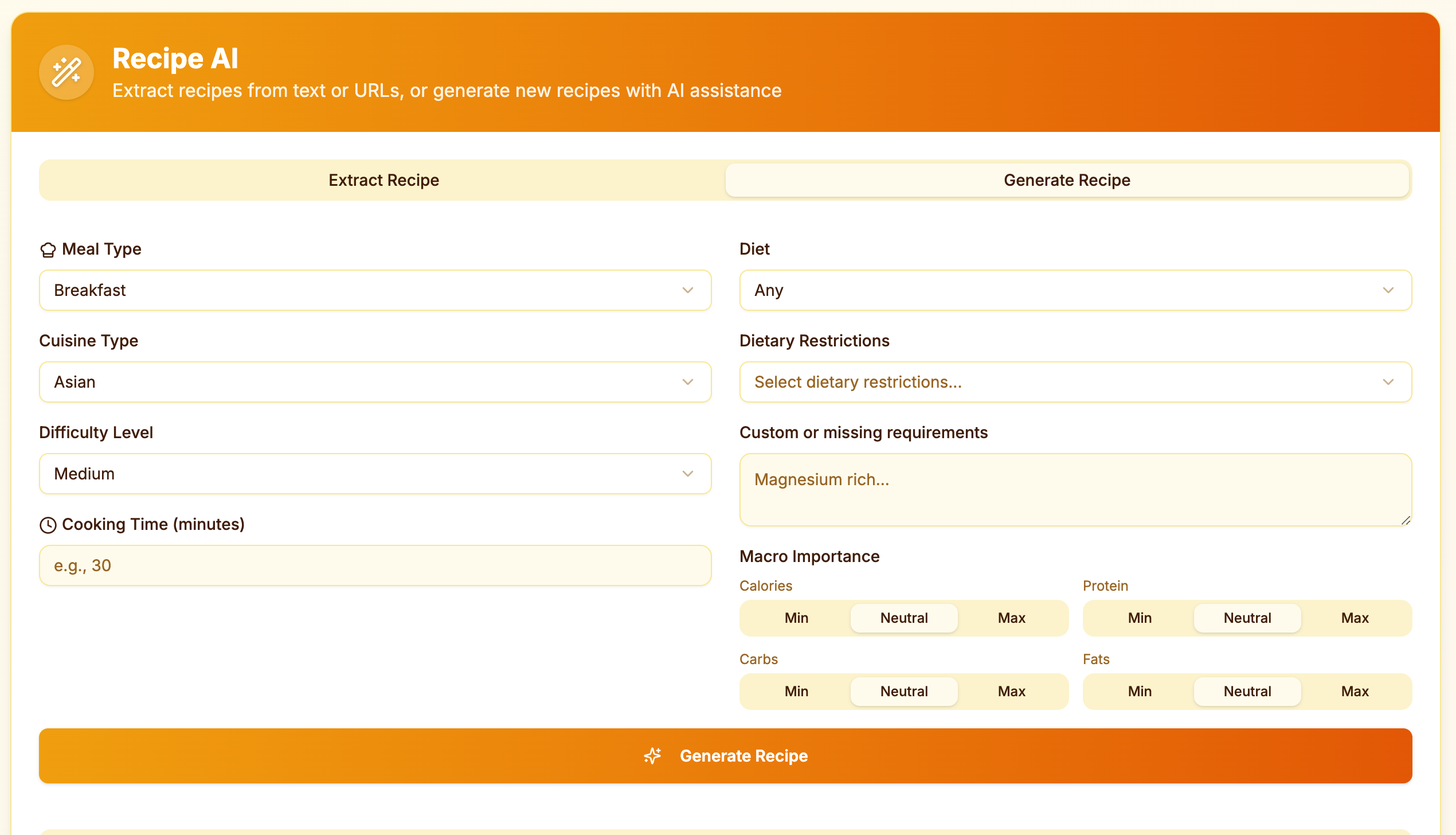Click the magic wand logo icon

coord(66,73)
